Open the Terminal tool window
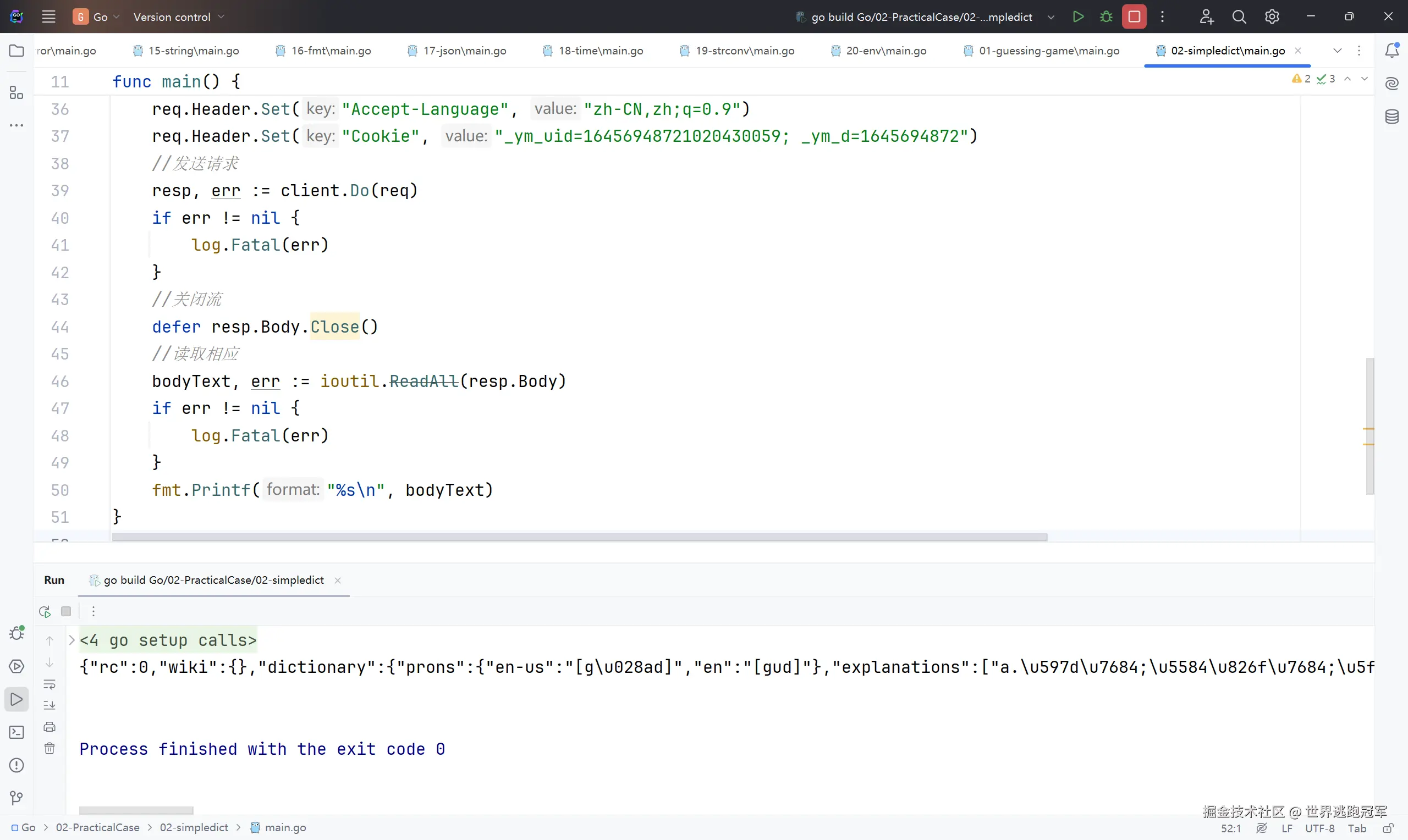Screen dimensions: 1408x840 [x=16, y=732]
